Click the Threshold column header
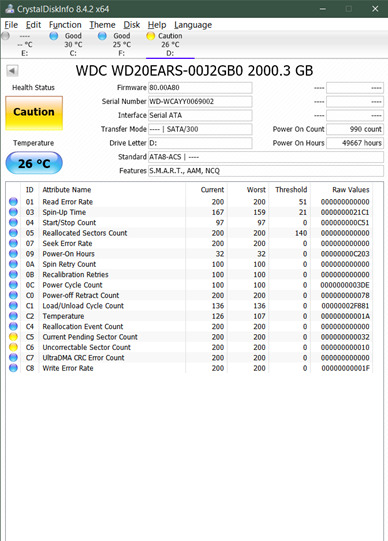This screenshot has height=541, width=388. pyautogui.click(x=291, y=190)
